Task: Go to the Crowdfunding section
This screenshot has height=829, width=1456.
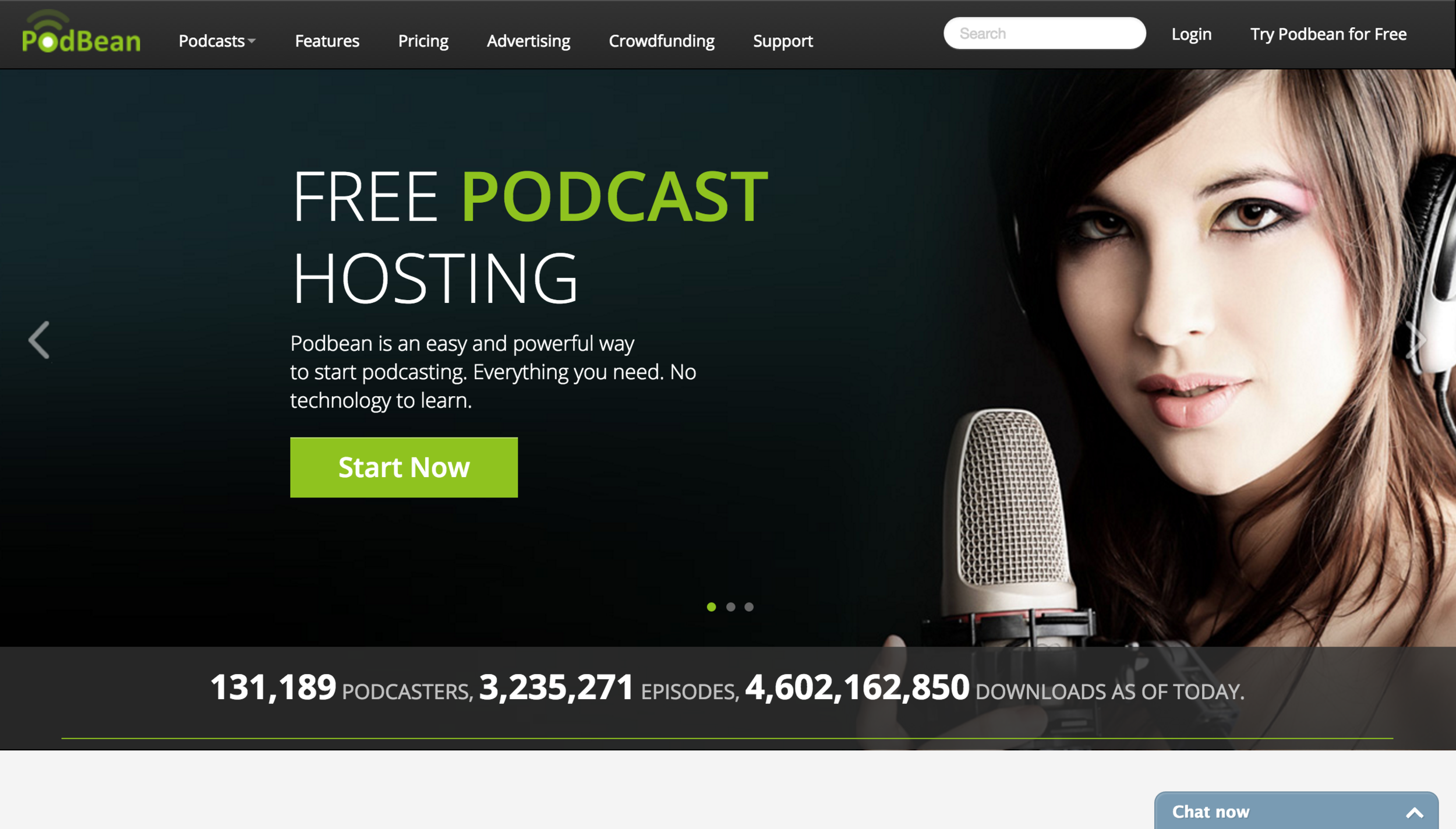Action: tap(662, 41)
